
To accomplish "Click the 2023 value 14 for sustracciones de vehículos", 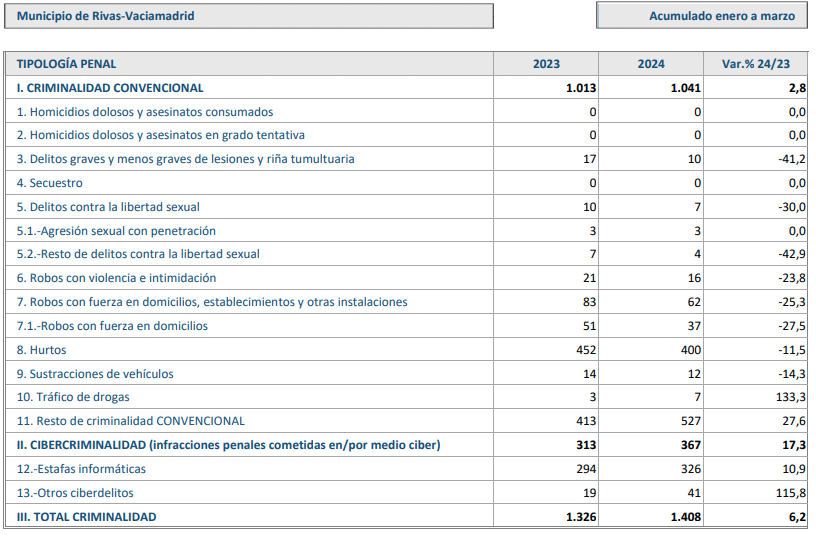I will [590, 374].
